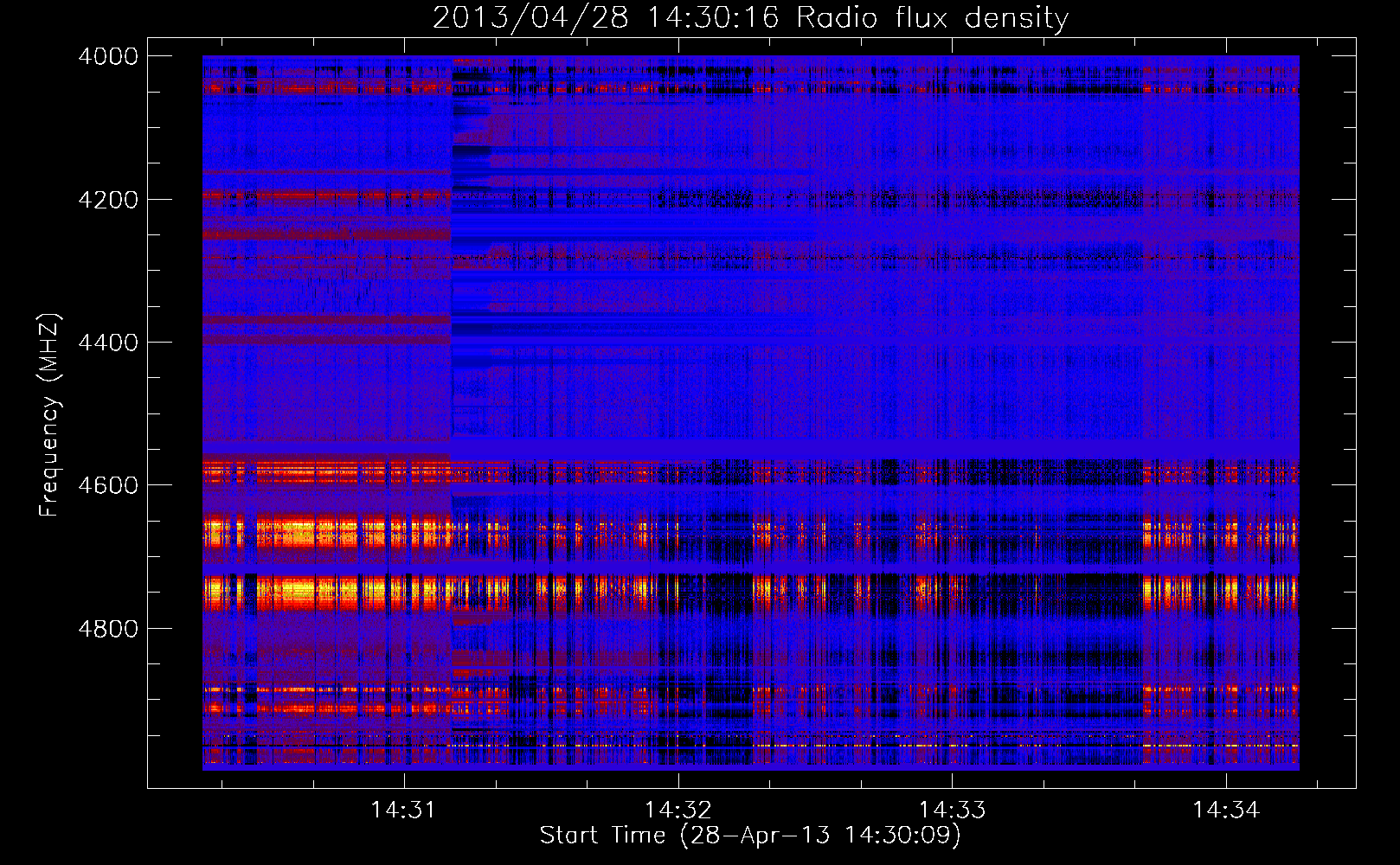Click the 4800 frequency tick label
This screenshot has height=865, width=1400.
click(x=108, y=629)
